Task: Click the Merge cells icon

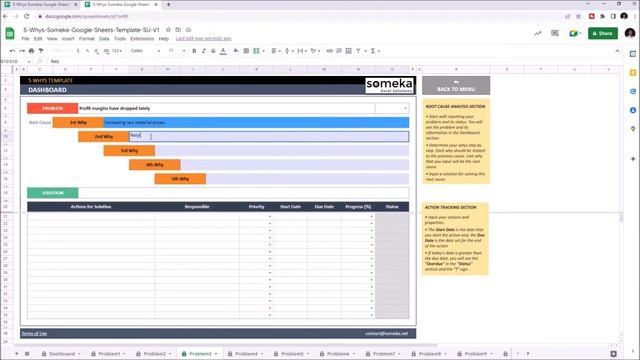Action: (256, 51)
